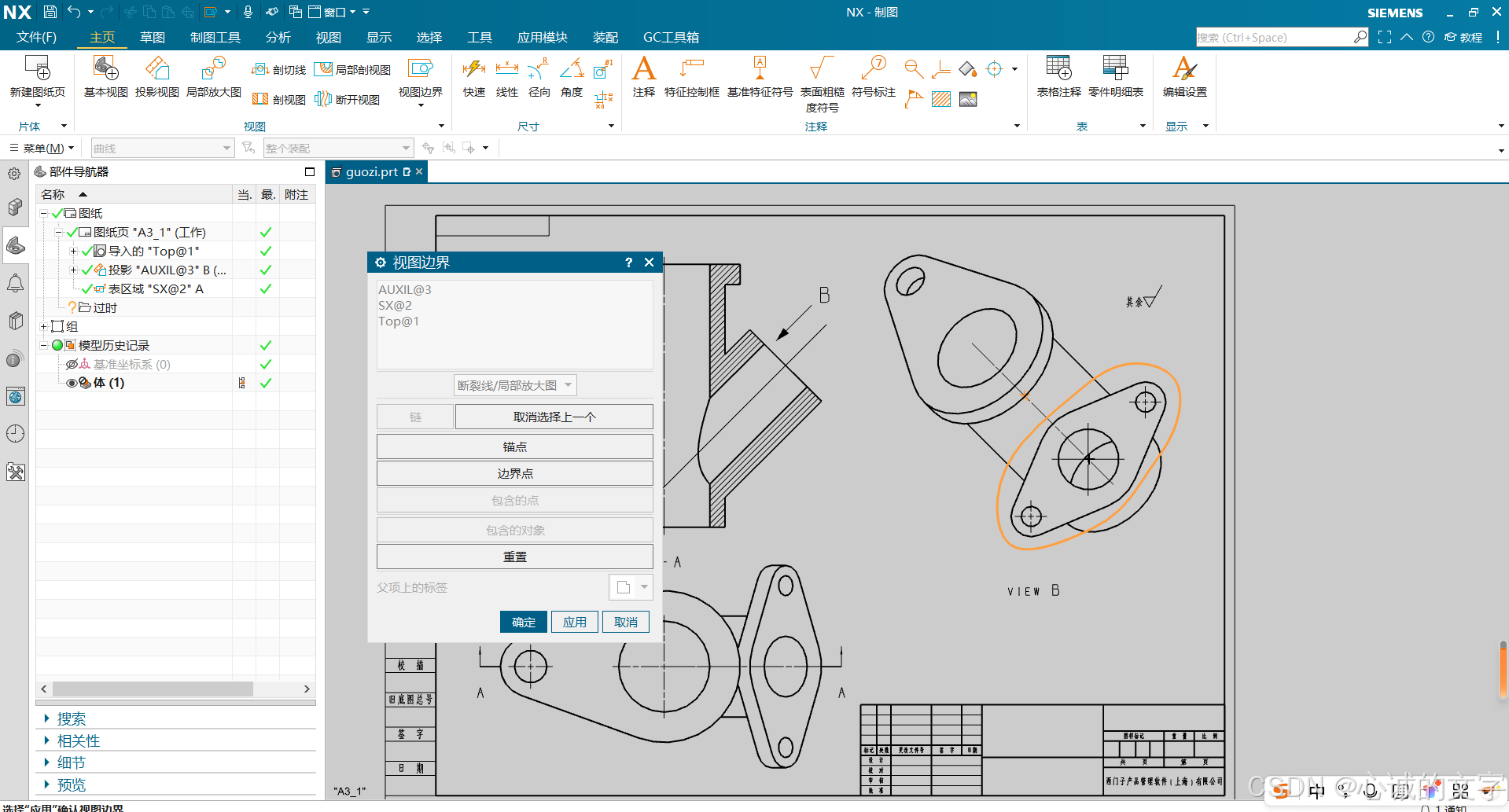Open Edit Settings (编辑设置) tool
Image resolution: width=1509 pixels, height=812 pixels.
pyautogui.click(x=1184, y=76)
